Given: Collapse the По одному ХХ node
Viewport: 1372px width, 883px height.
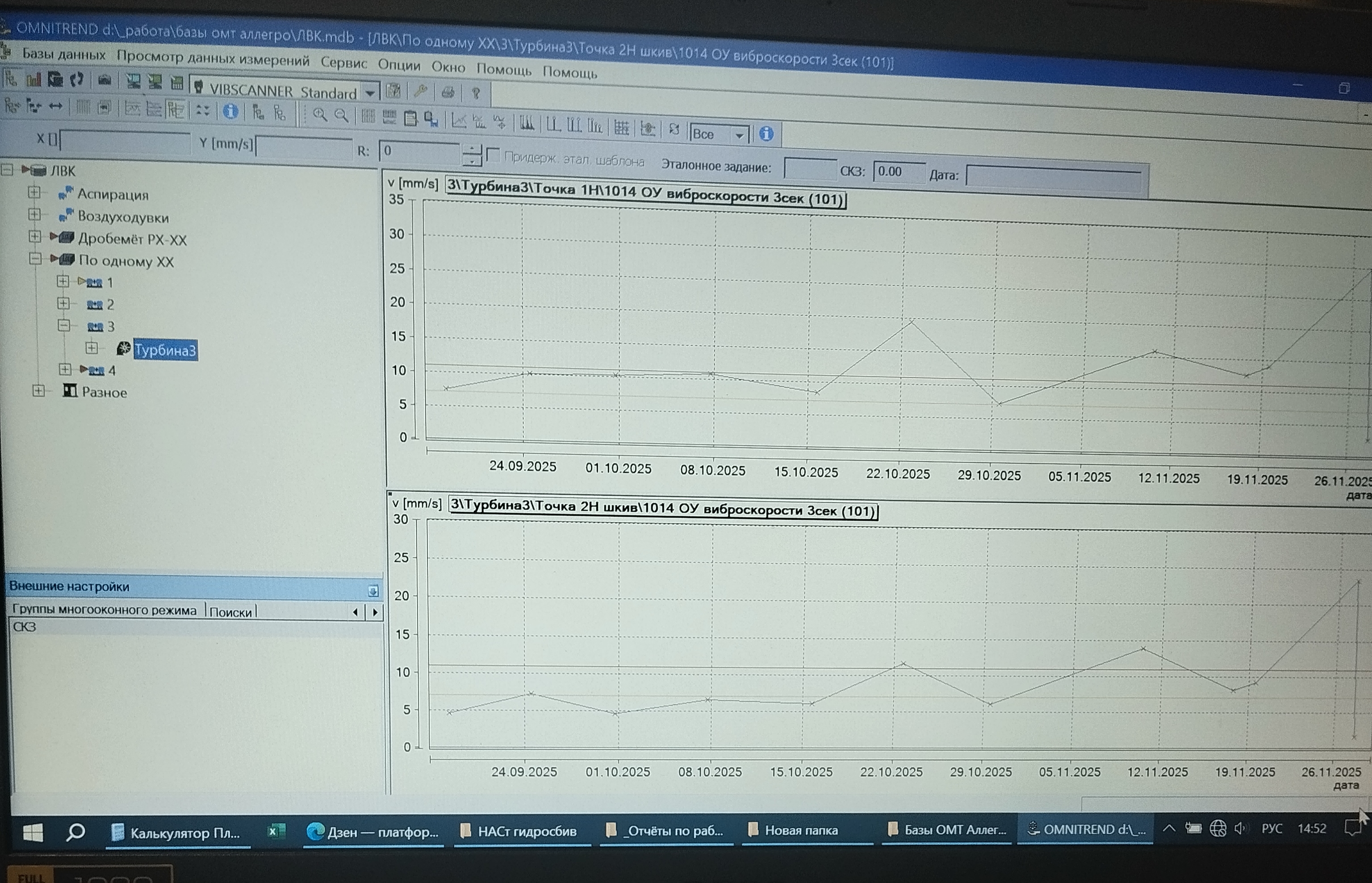Looking at the screenshot, I should point(36,259).
